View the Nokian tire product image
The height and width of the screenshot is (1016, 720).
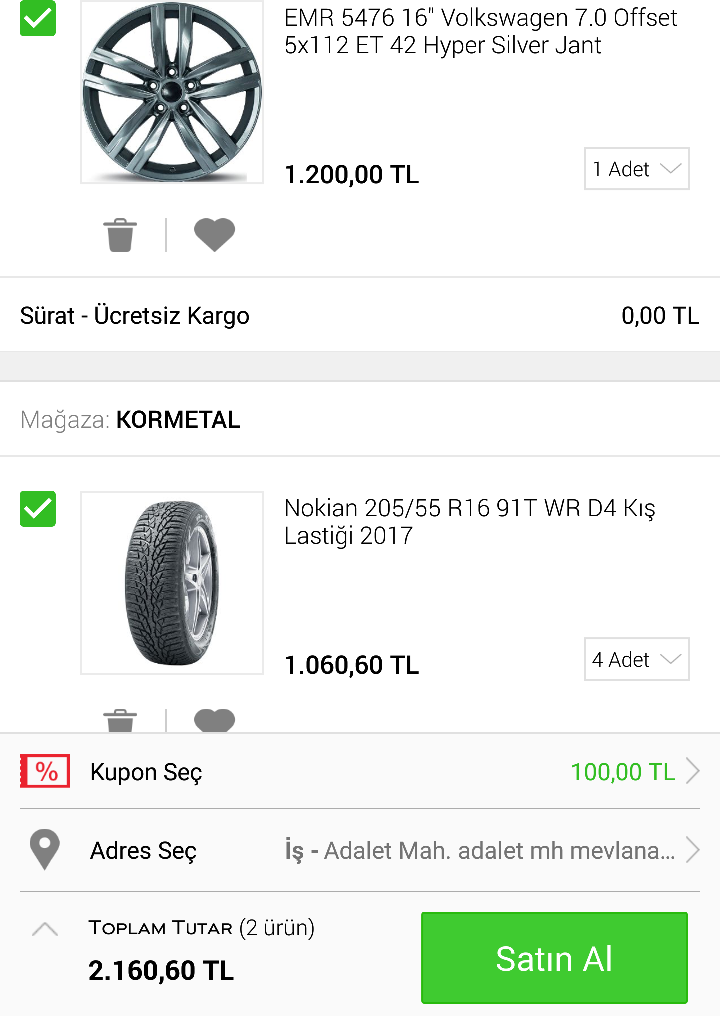coord(172,583)
